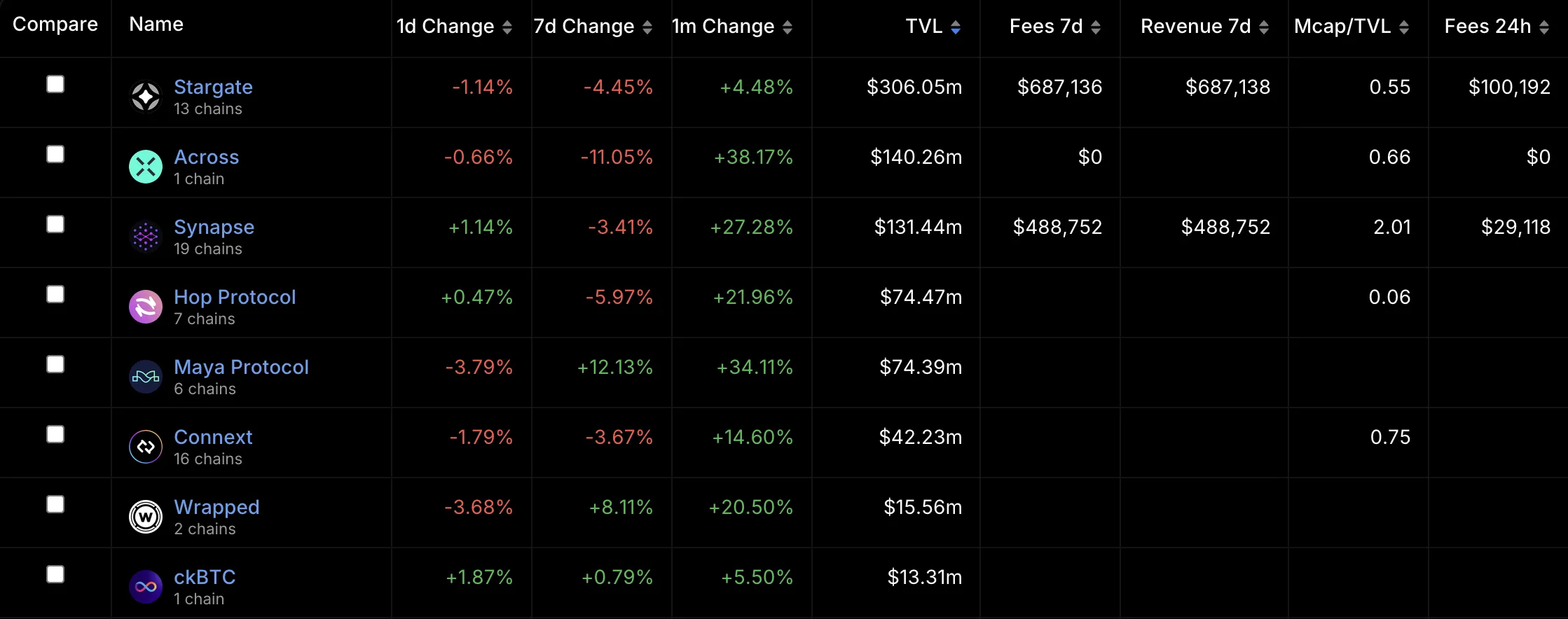This screenshot has width=1568, height=619.
Task: Click the Across protocol logo icon
Action: pos(146,167)
